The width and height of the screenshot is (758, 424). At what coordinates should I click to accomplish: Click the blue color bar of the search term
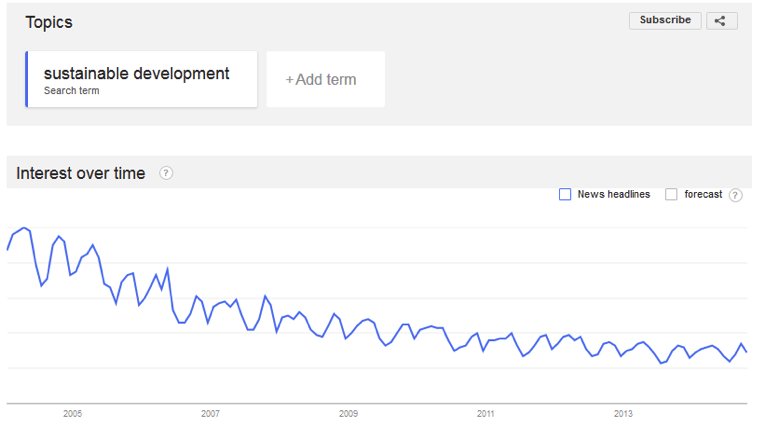point(28,79)
